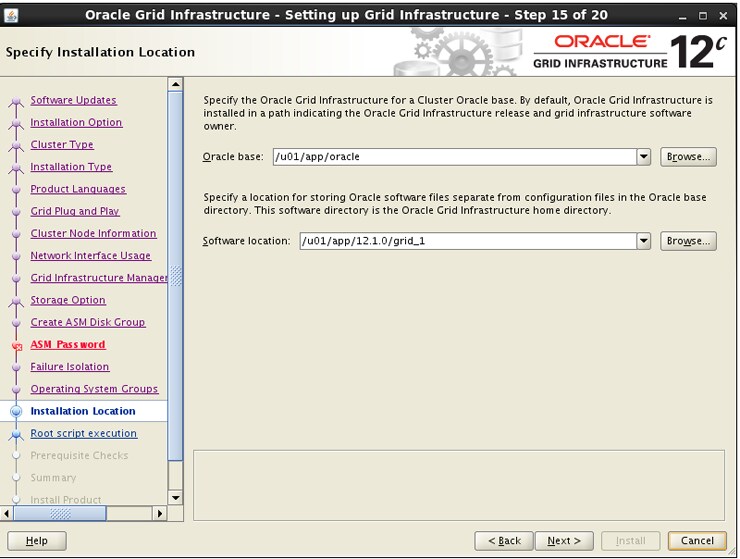Viewport: 740px width, 559px height.
Task: Jump to Network Interface Usage step
Action: pyautogui.click(x=91, y=255)
